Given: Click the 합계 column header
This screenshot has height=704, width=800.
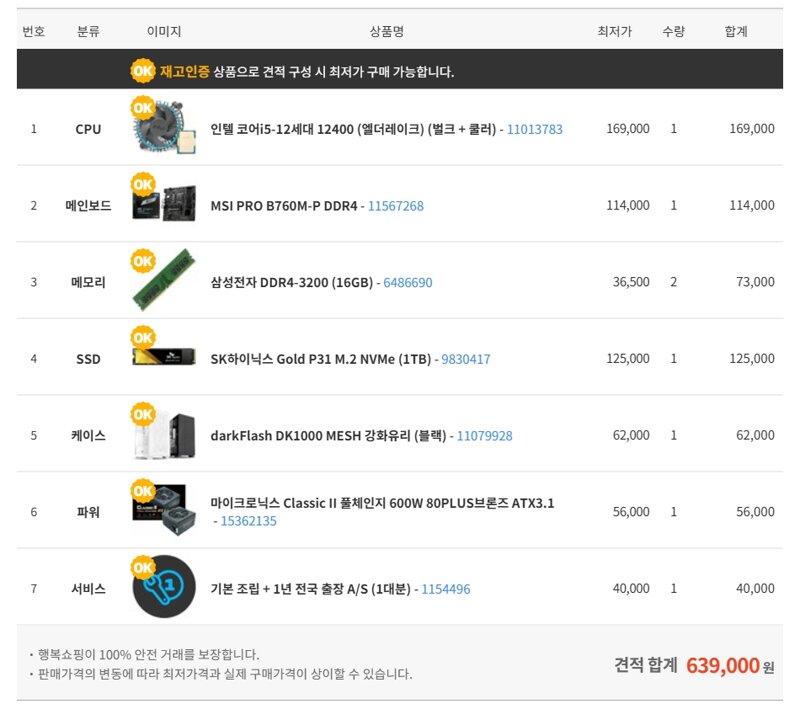Looking at the screenshot, I should (736, 32).
